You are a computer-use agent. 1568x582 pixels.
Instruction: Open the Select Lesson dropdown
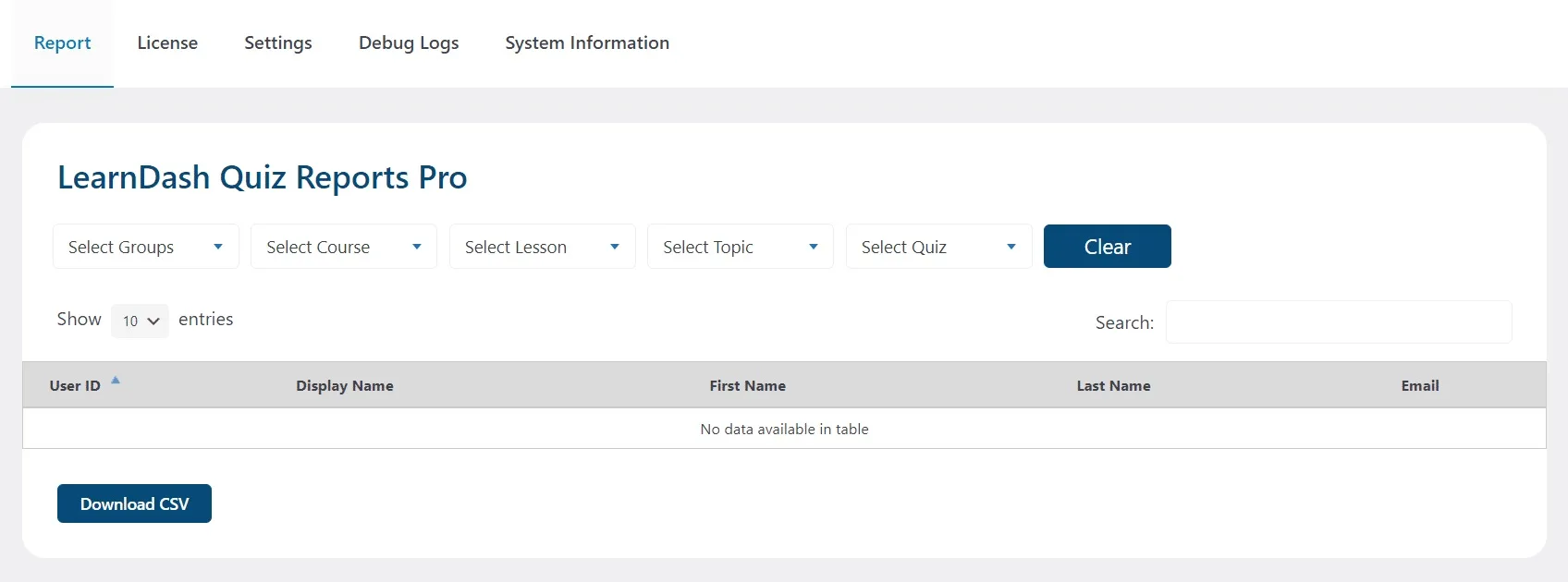pos(543,247)
